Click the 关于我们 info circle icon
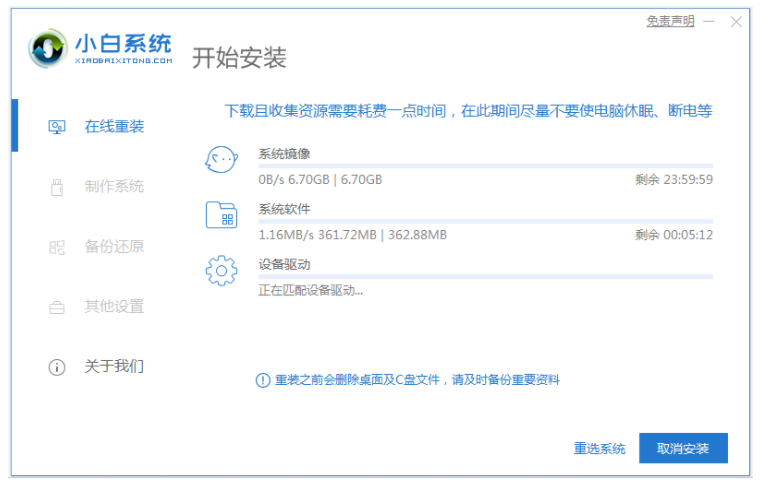The image size is (764, 489). 57,367
